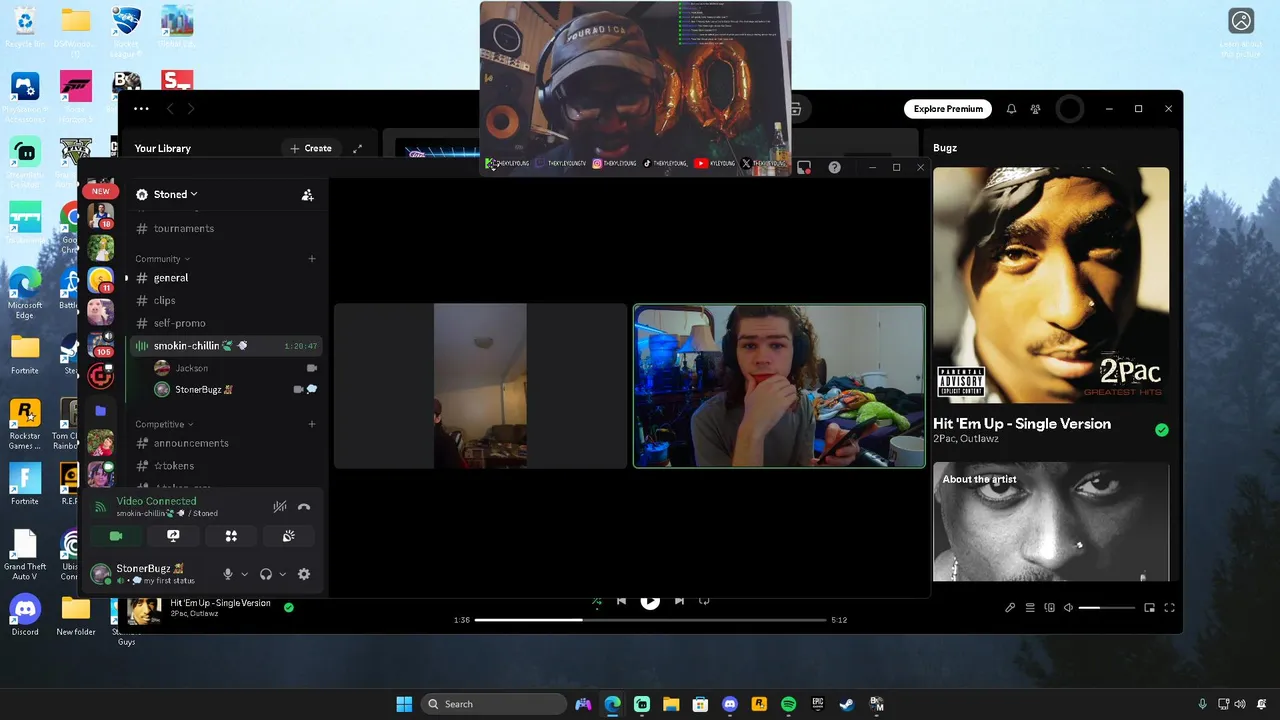Mute microphone in Discord user panel
This screenshot has width=1280, height=720.
pyautogui.click(x=228, y=574)
